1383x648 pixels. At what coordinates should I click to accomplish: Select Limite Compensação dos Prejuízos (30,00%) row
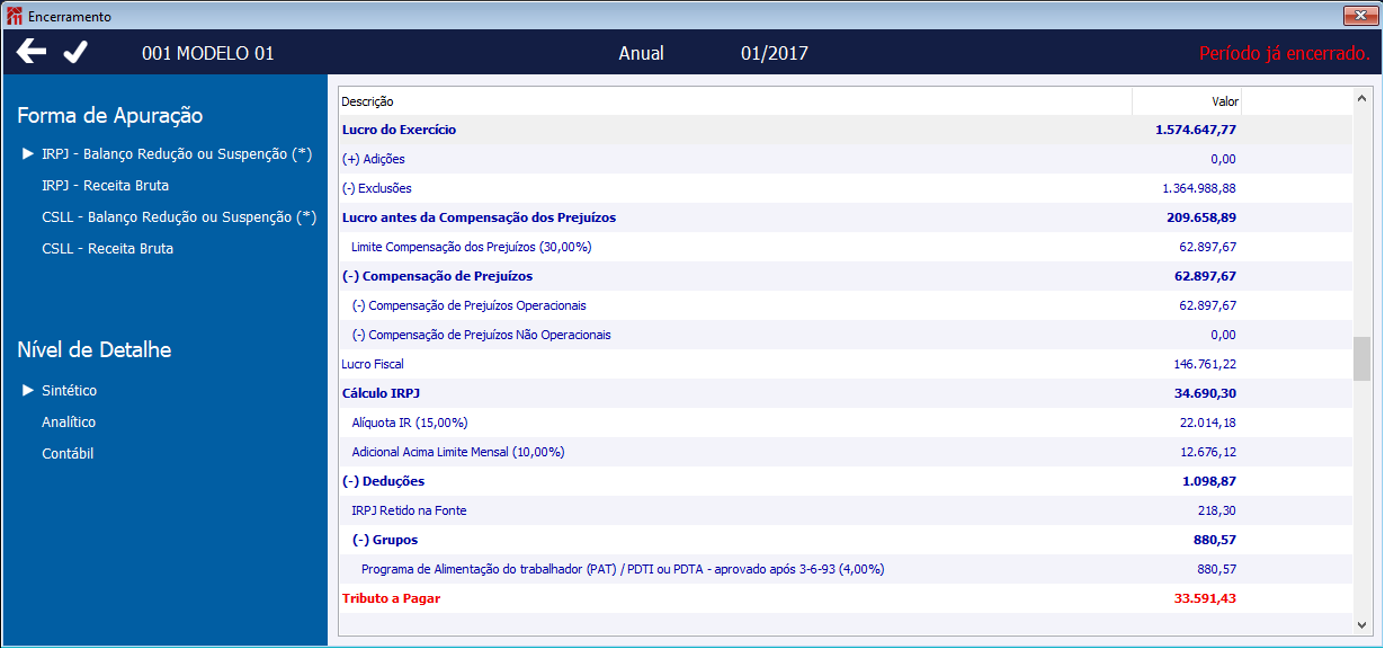click(x=845, y=246)
